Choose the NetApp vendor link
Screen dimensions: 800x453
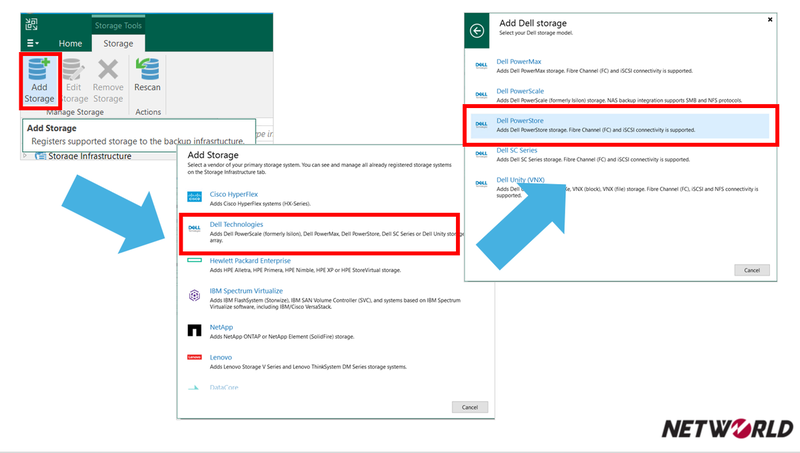pos(221,327)
